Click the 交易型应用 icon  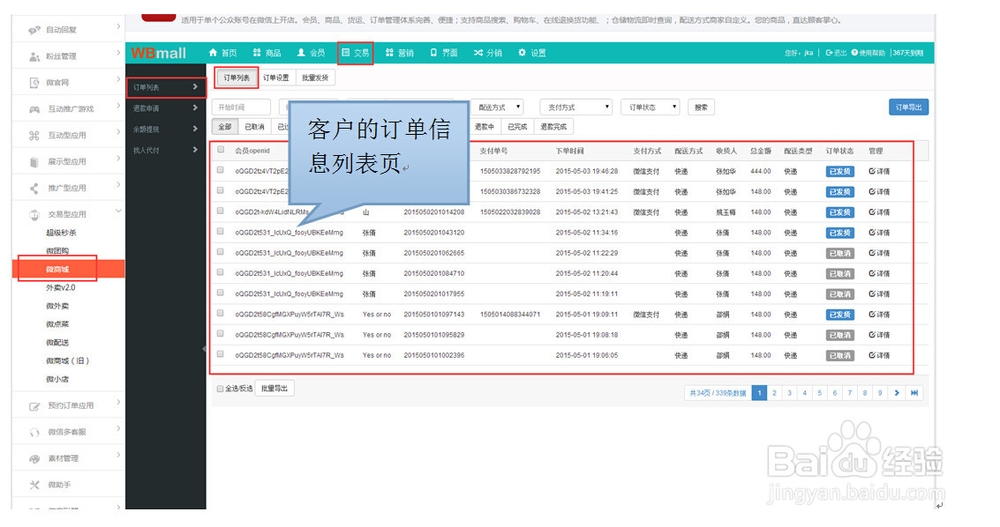click(x=34, y=215)
